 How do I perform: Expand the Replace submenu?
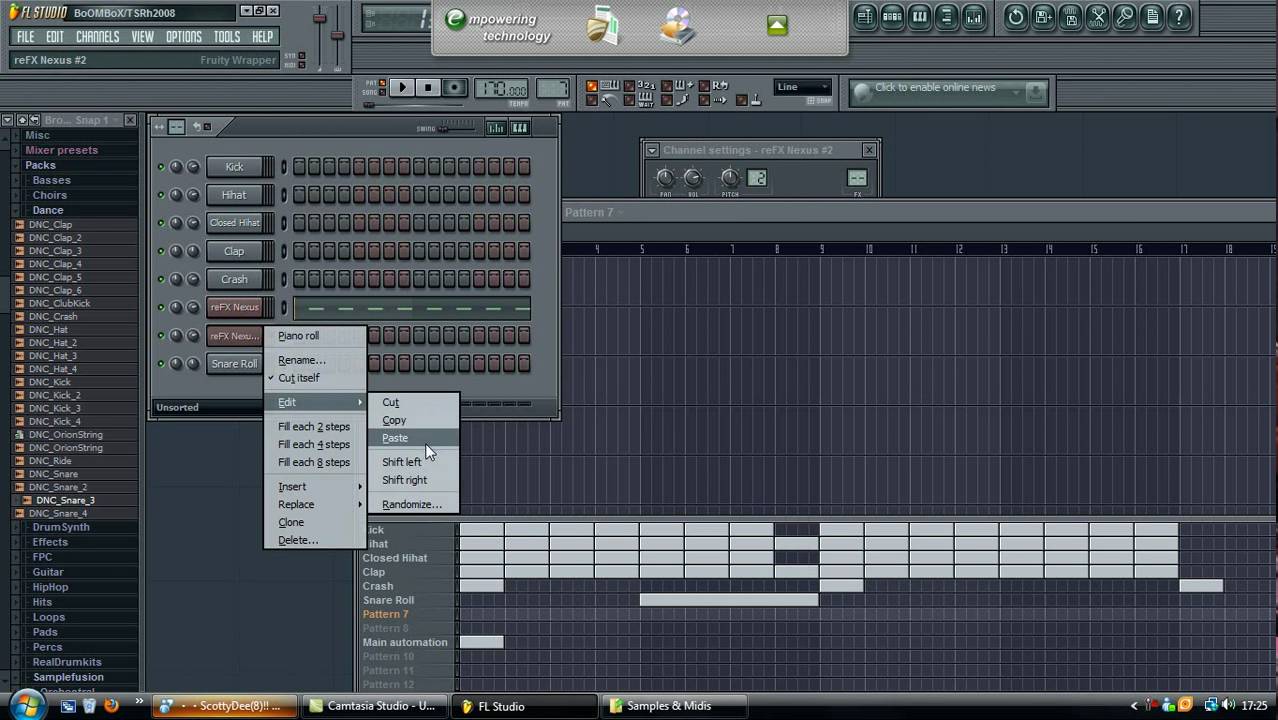pos(314,505)
